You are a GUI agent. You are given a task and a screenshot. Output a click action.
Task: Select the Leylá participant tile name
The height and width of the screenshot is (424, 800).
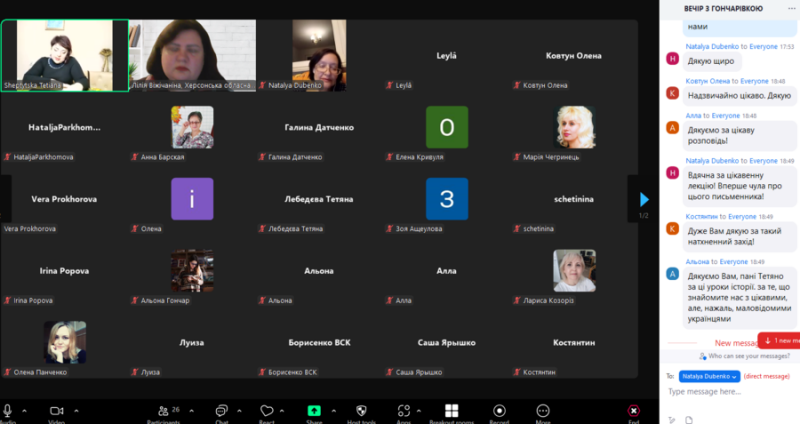(446, 56)
